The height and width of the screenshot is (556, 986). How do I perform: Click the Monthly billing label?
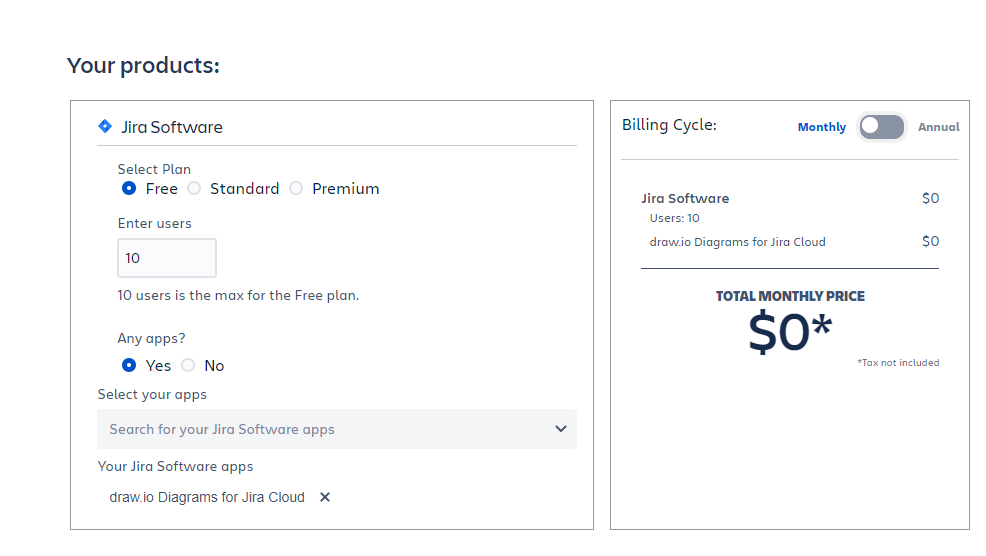[821, 127]
